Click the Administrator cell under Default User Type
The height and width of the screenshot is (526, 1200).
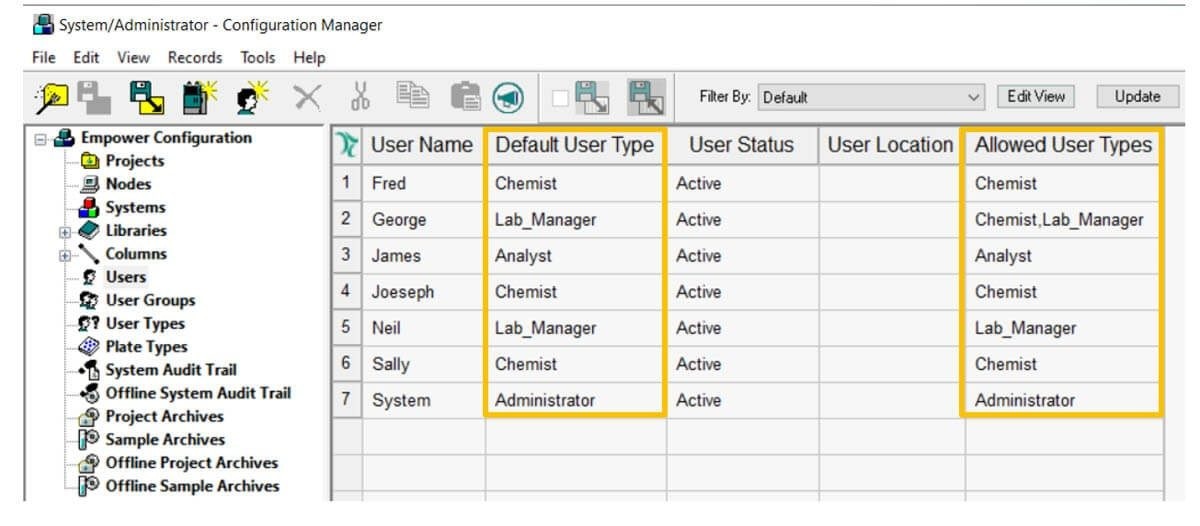[576, 400]
